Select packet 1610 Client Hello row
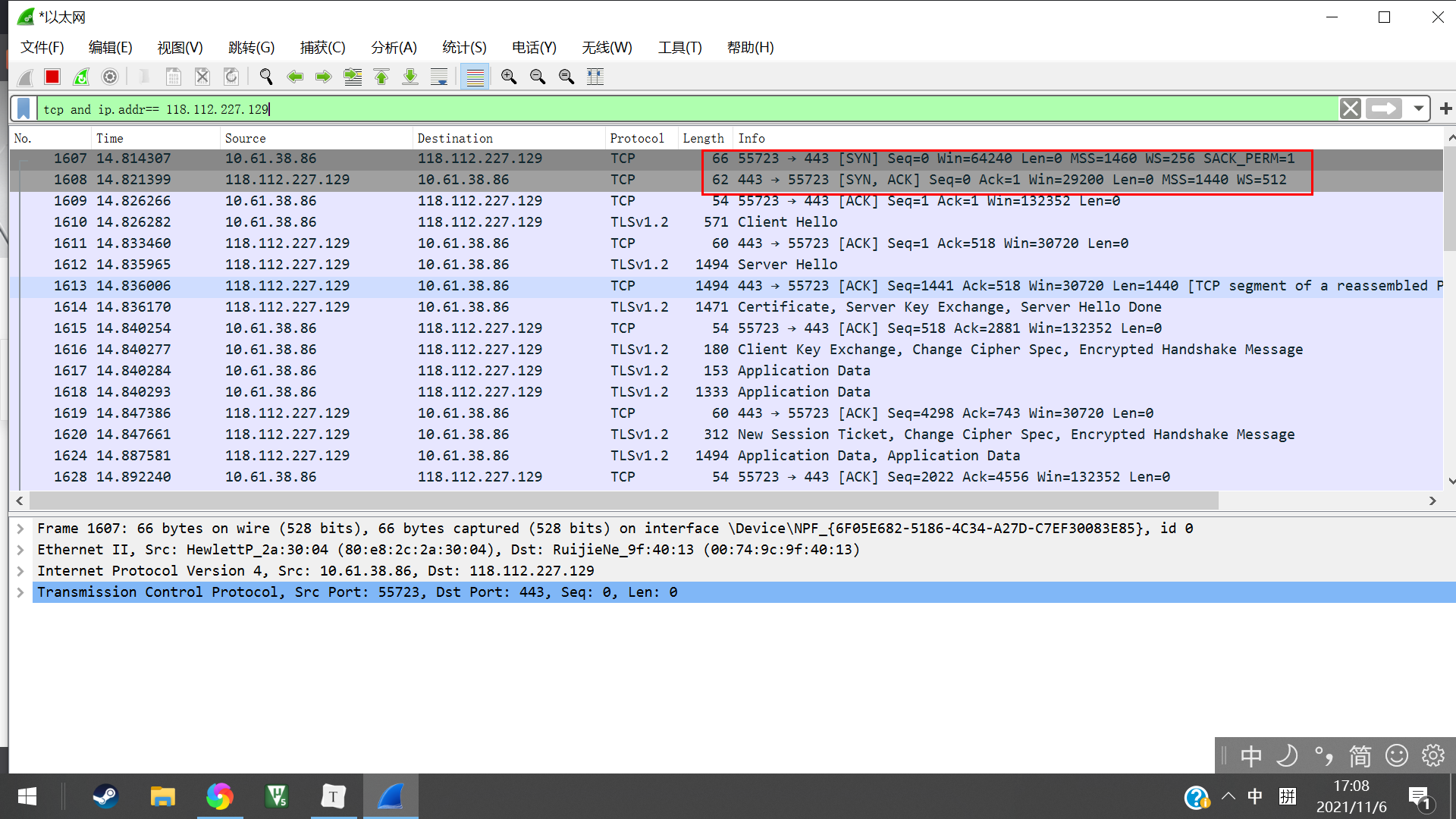The width and height of the screenshot is (1456, 819). [726, 222]
